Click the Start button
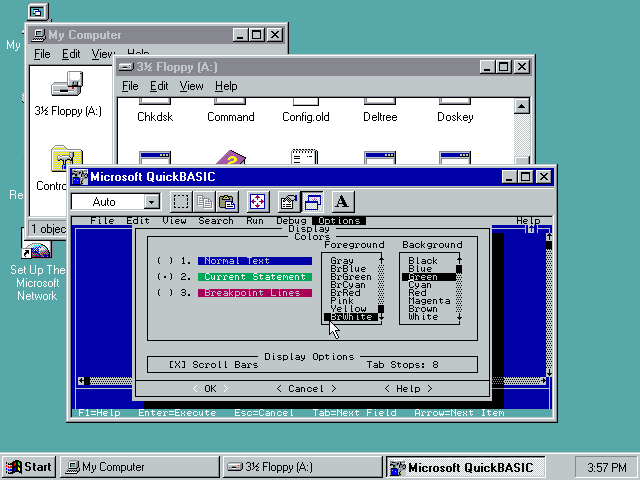The height and width of the screenshot is (480, 640). click(29, 467)
